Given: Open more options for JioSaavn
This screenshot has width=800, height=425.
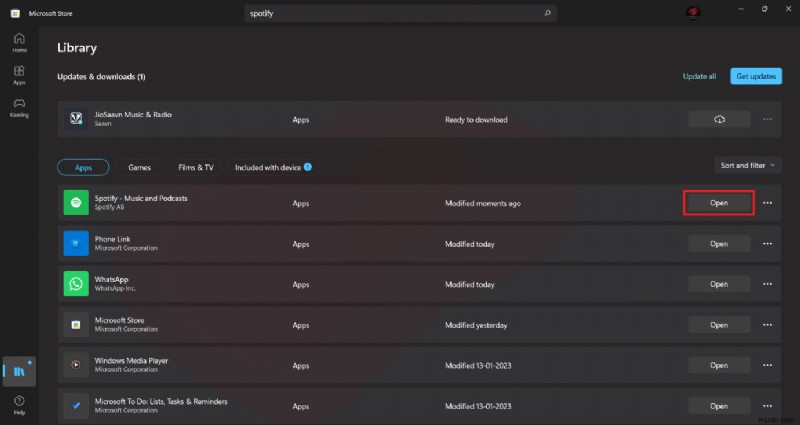Looking at the screenshot, I should point(767,119).
